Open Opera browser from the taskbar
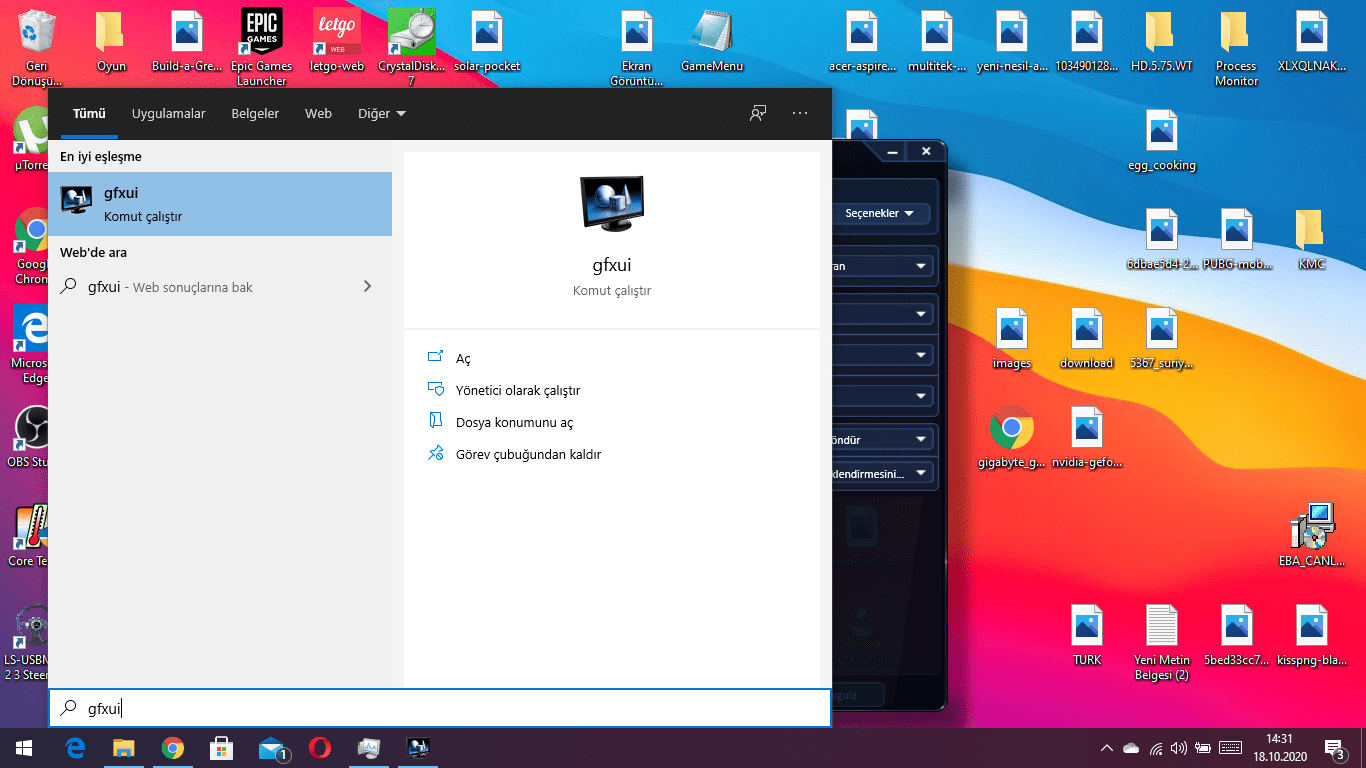This screenshot has width=1366, height=768. click(320, 747)
